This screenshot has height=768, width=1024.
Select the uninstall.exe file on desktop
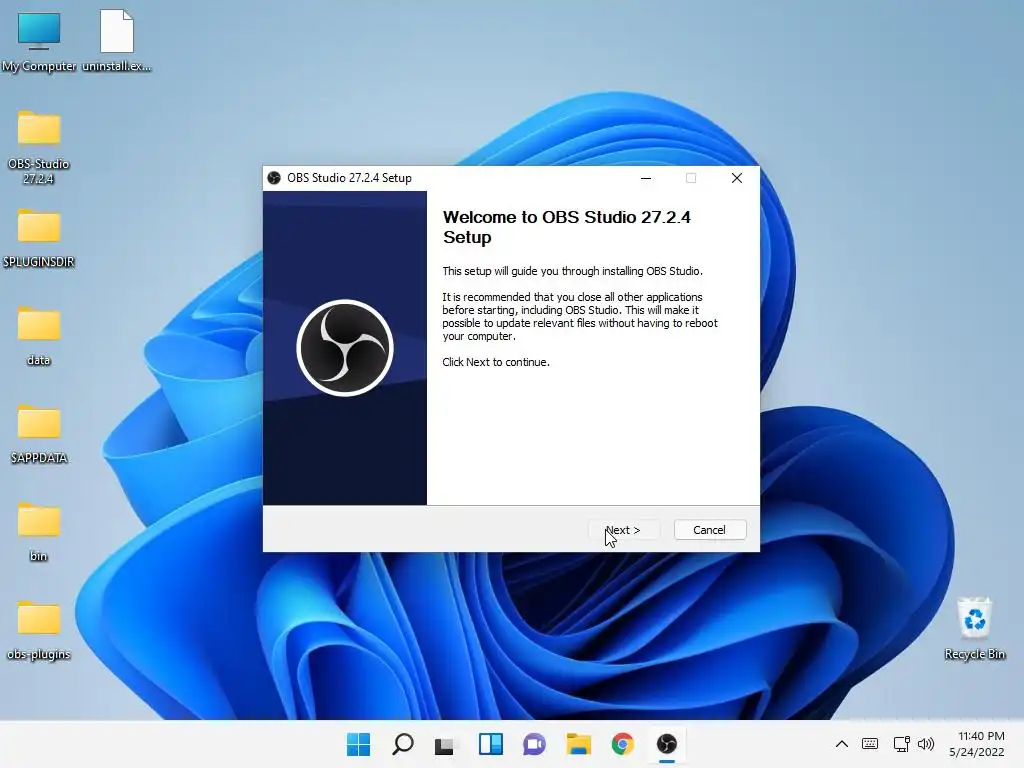pyautogui.click(x=117, y=40)
